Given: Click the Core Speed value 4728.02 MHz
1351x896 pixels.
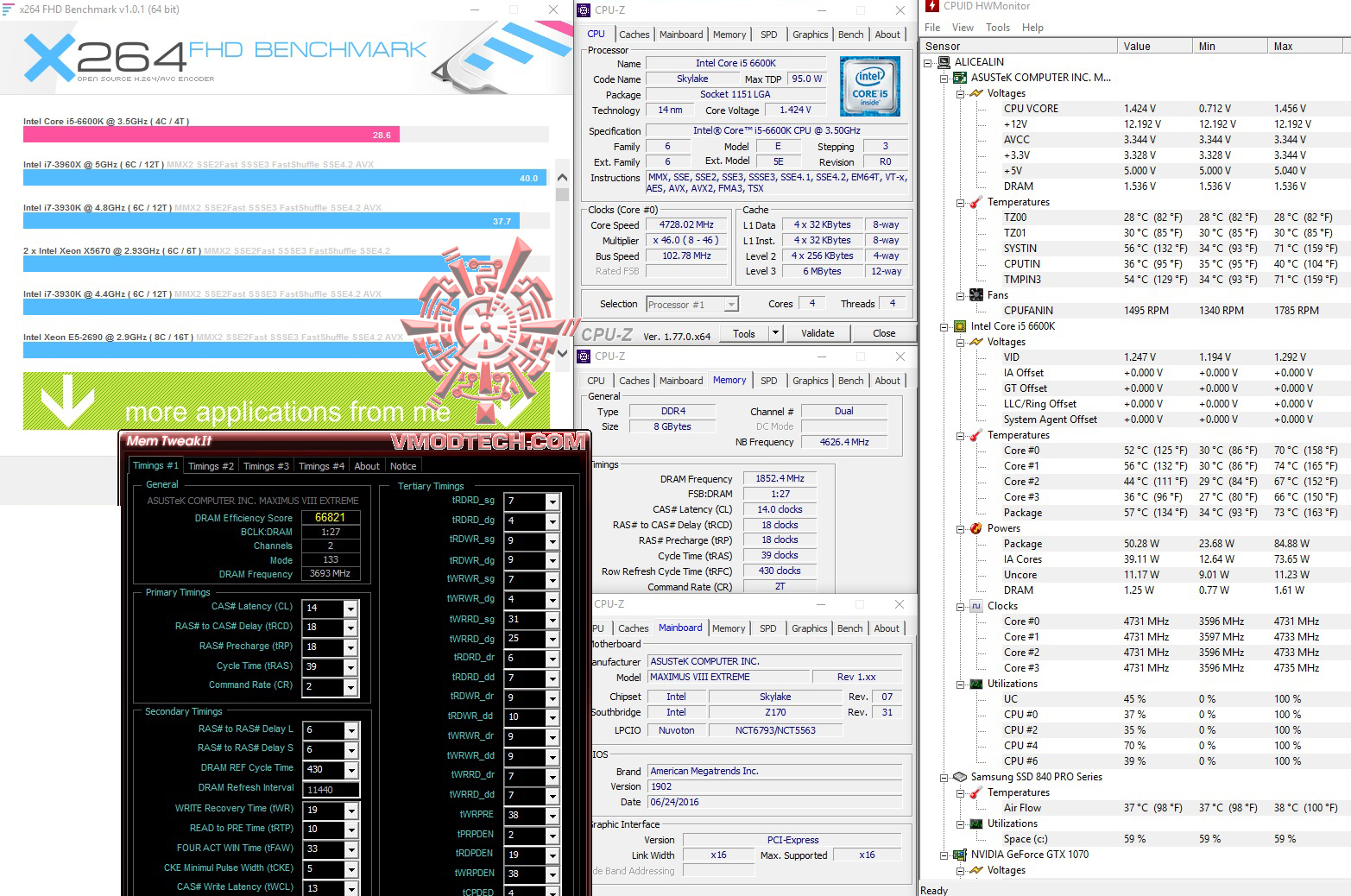Looking at the screenshot, I should click(686, 225).
